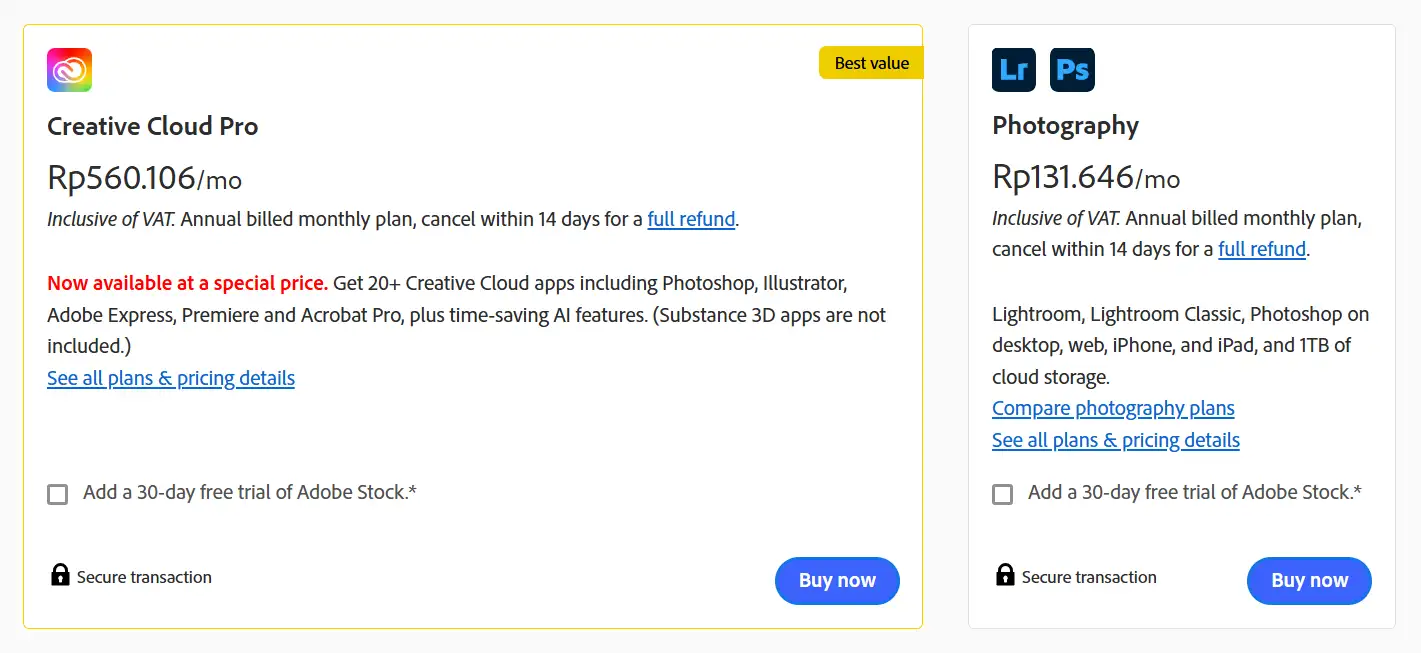1421x653 pixels.
Task: Select the Creative Cloud Pro heading
Action: (153, 127)
